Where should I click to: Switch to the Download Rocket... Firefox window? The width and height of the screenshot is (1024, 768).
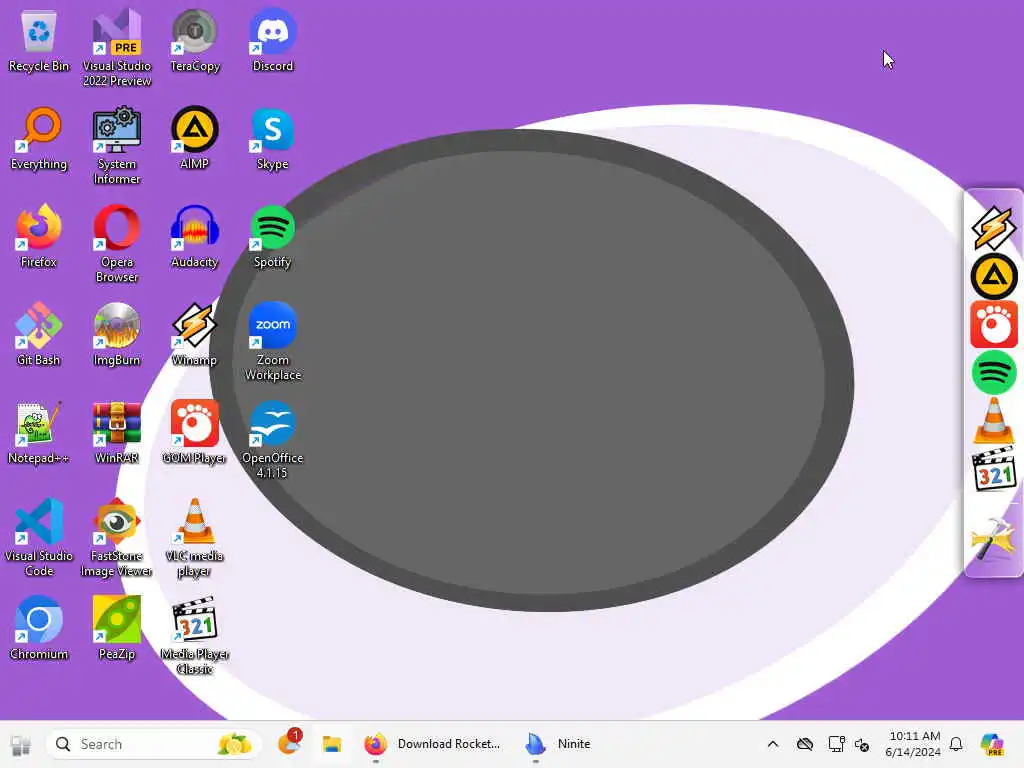tap(433, 744)
